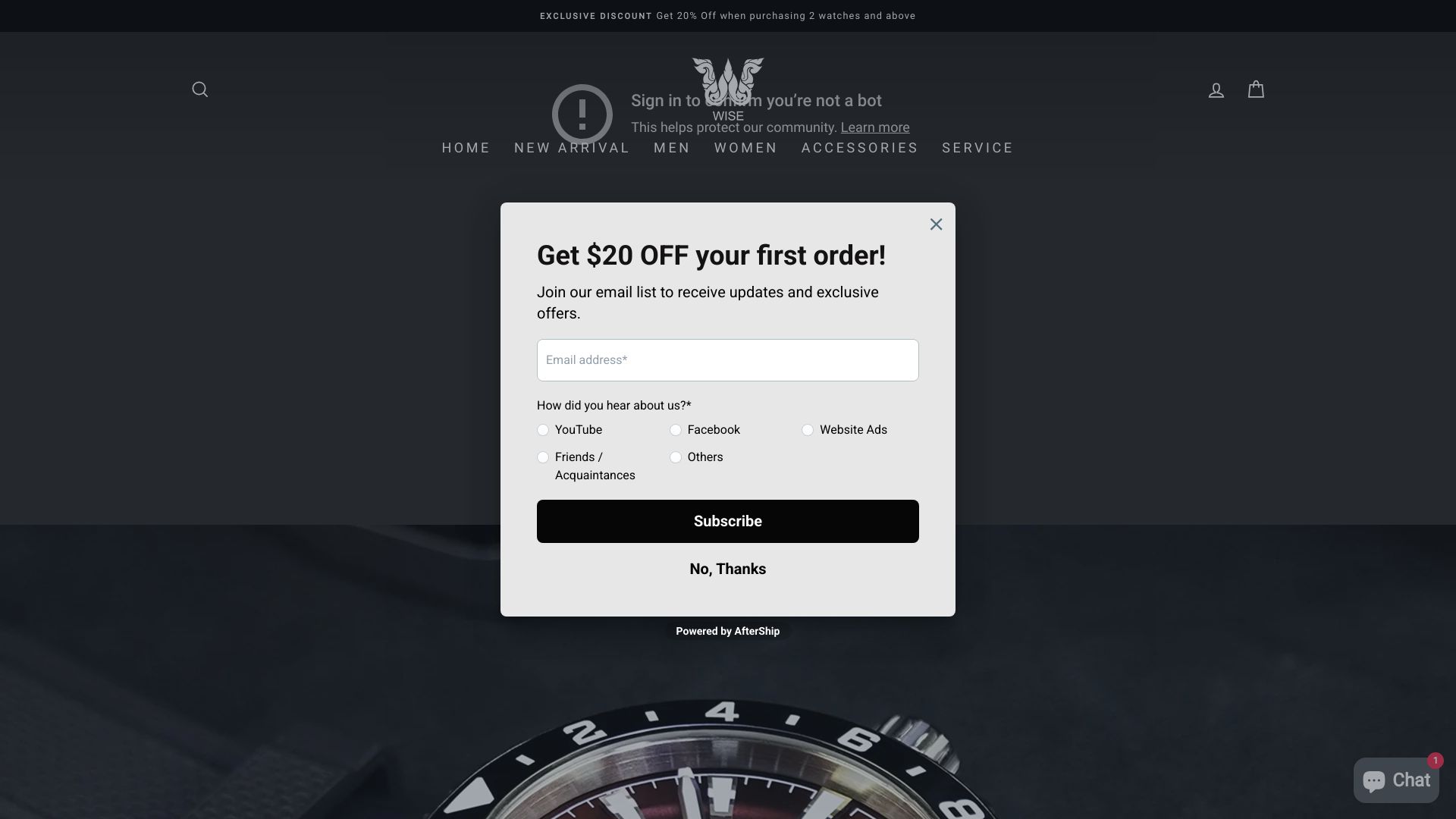
Task: Follow the Learn more link
Action: pos(874,127)
